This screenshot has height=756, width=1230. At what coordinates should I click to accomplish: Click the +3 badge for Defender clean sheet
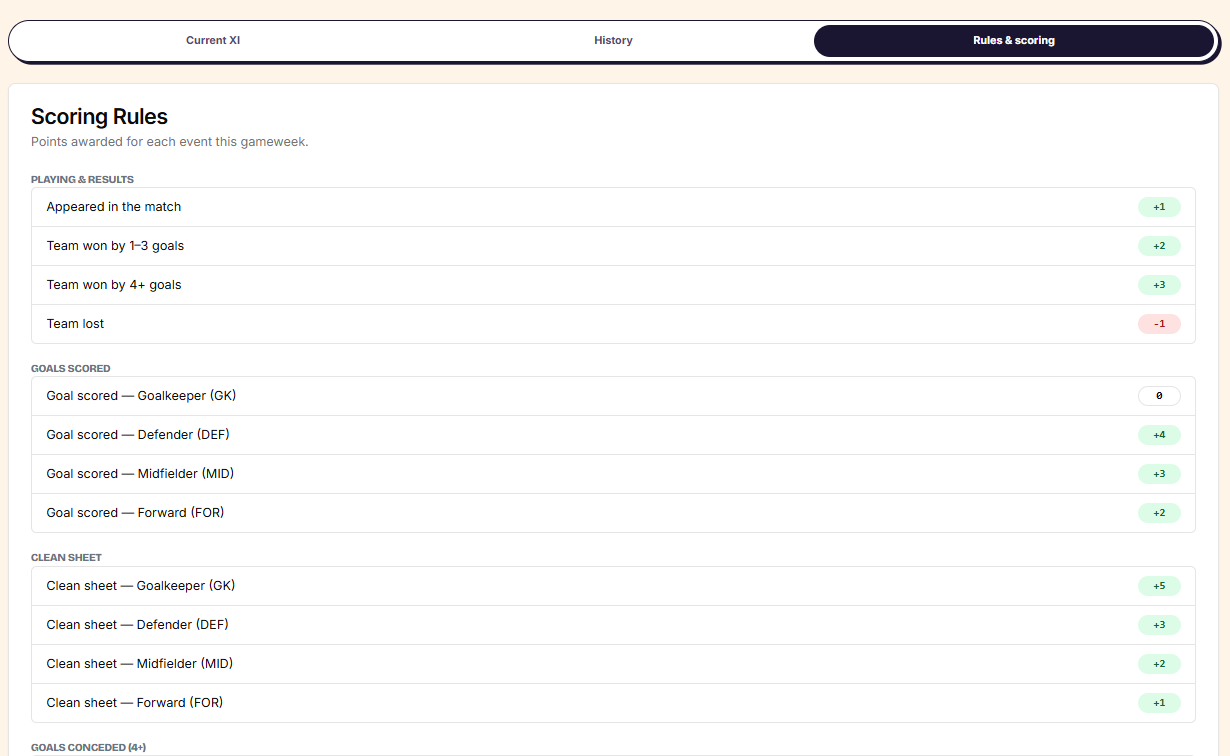point(1159,625)
